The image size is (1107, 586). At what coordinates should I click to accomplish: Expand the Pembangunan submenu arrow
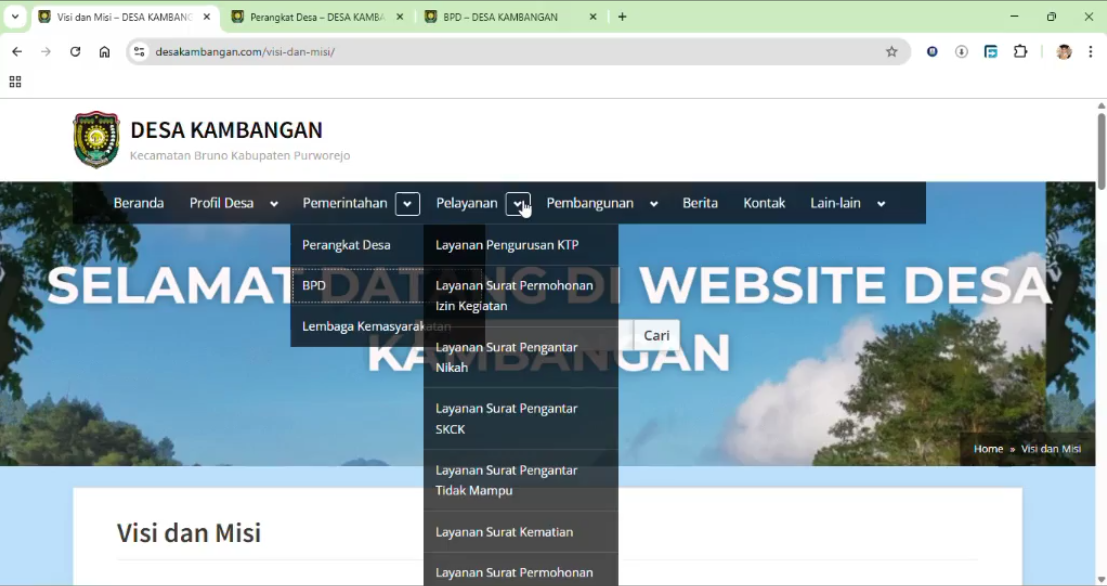(653, 204)
